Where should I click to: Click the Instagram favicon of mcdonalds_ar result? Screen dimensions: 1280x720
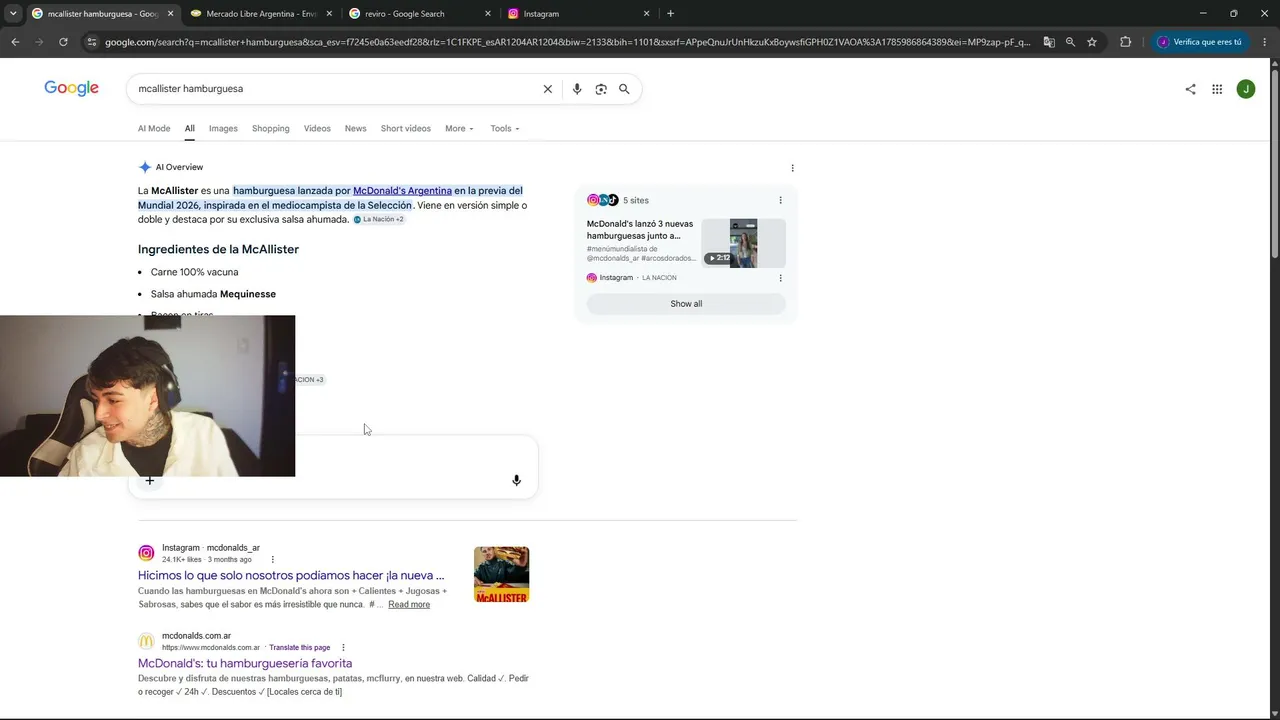146,553
